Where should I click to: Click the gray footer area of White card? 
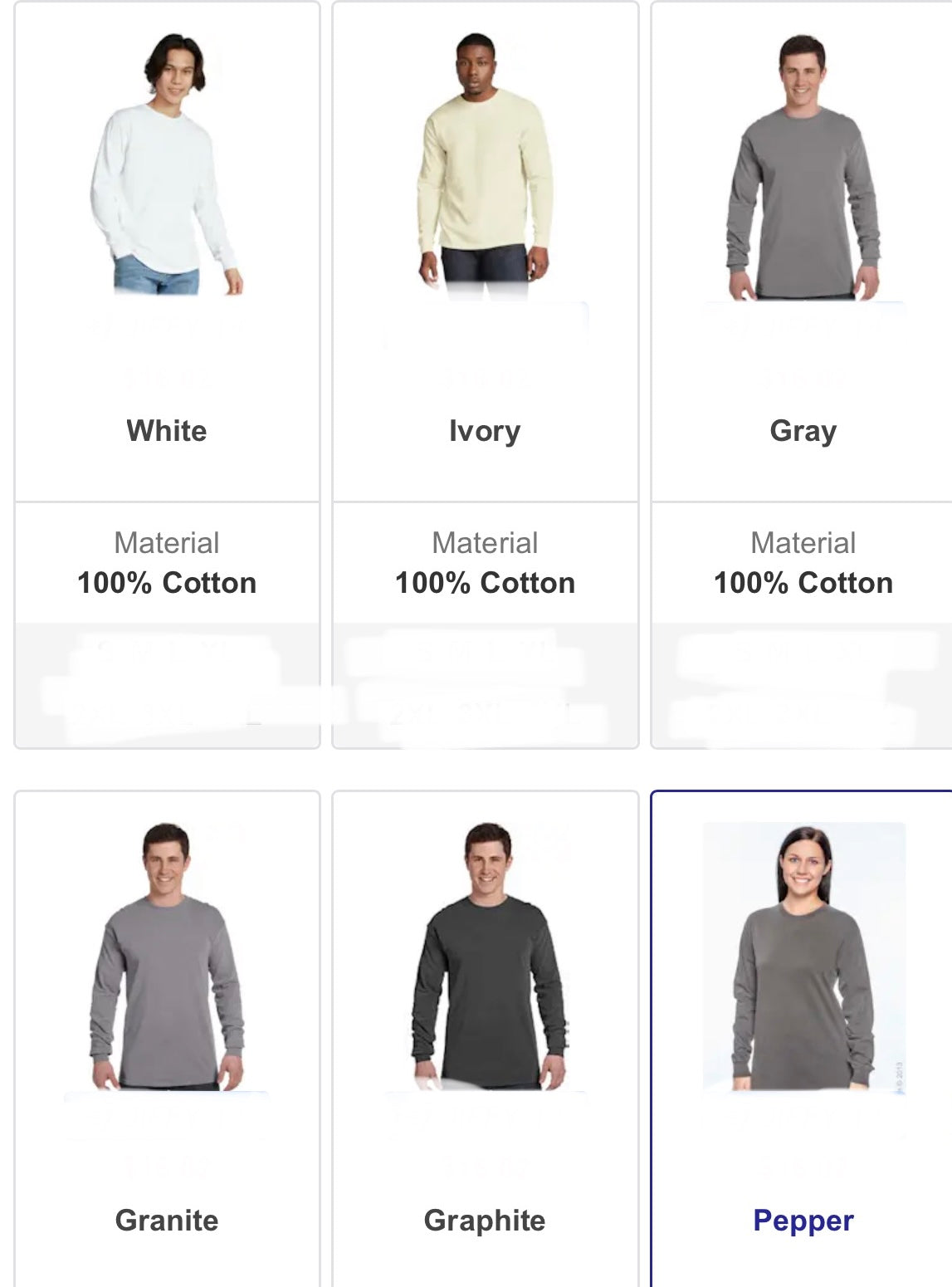pos(167,684)
